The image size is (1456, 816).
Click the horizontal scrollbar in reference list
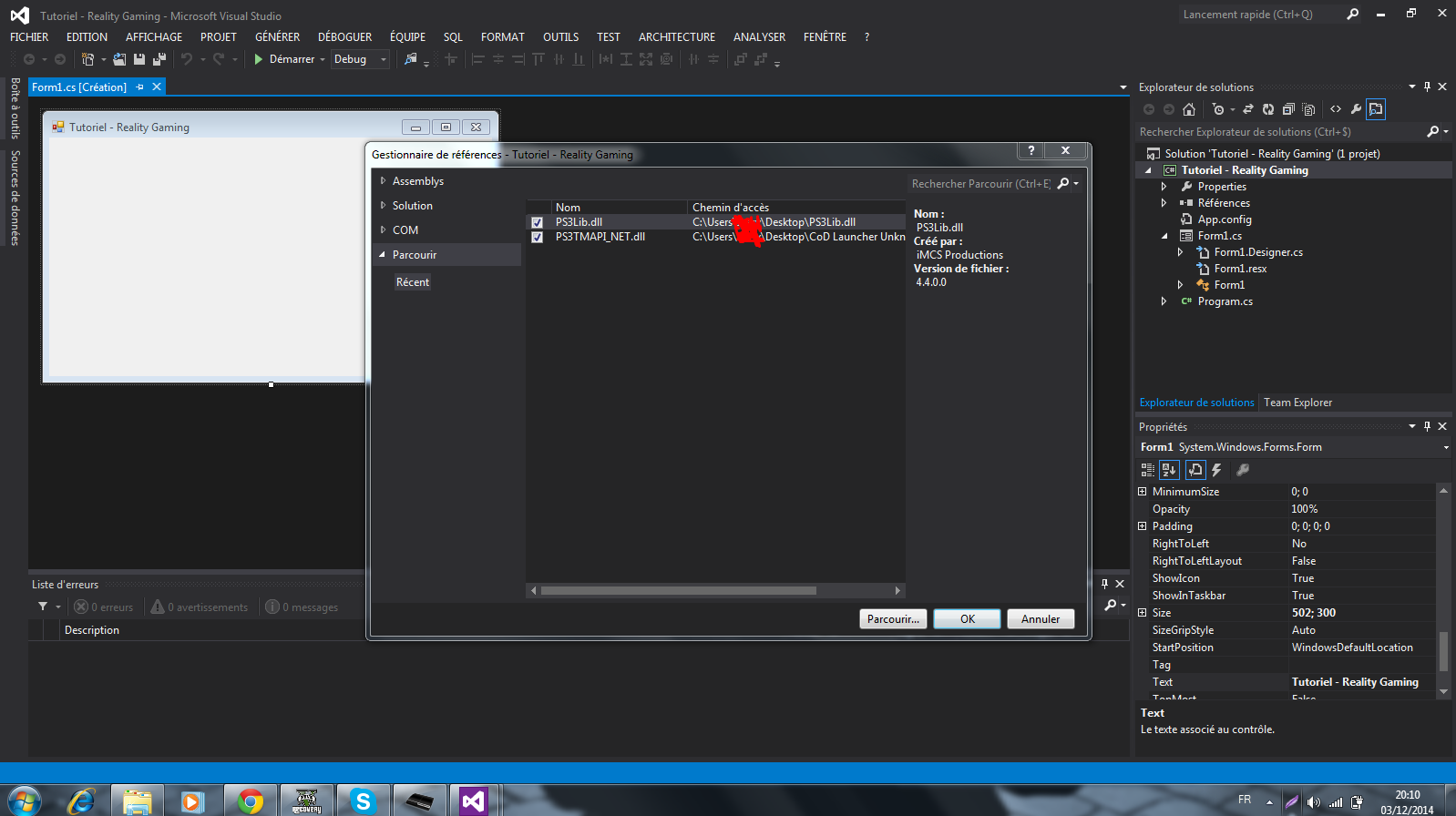coord(679,591)
